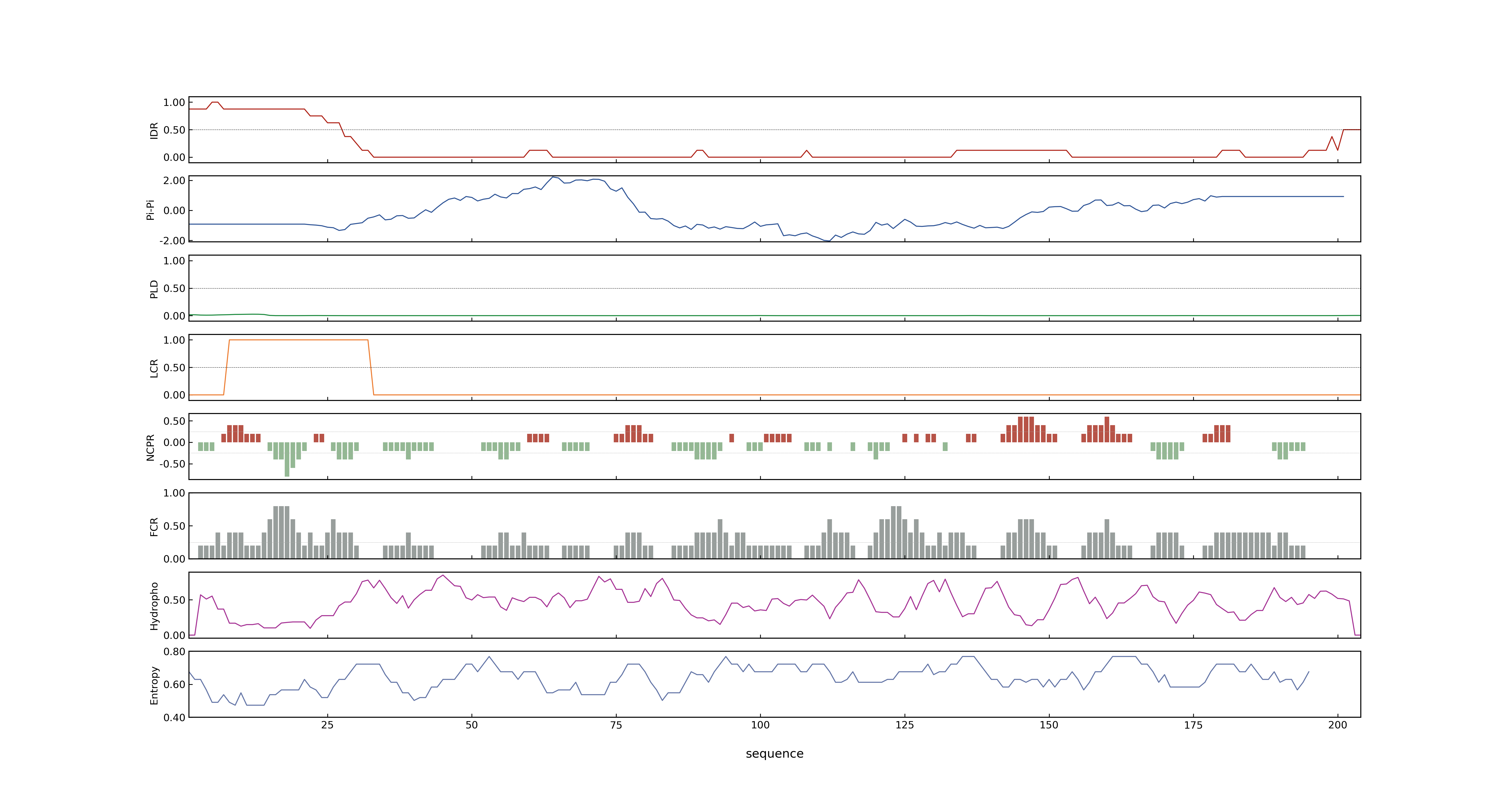
Task: Click the Pi-Pi y-axis label
Action: tap(150, 209)
